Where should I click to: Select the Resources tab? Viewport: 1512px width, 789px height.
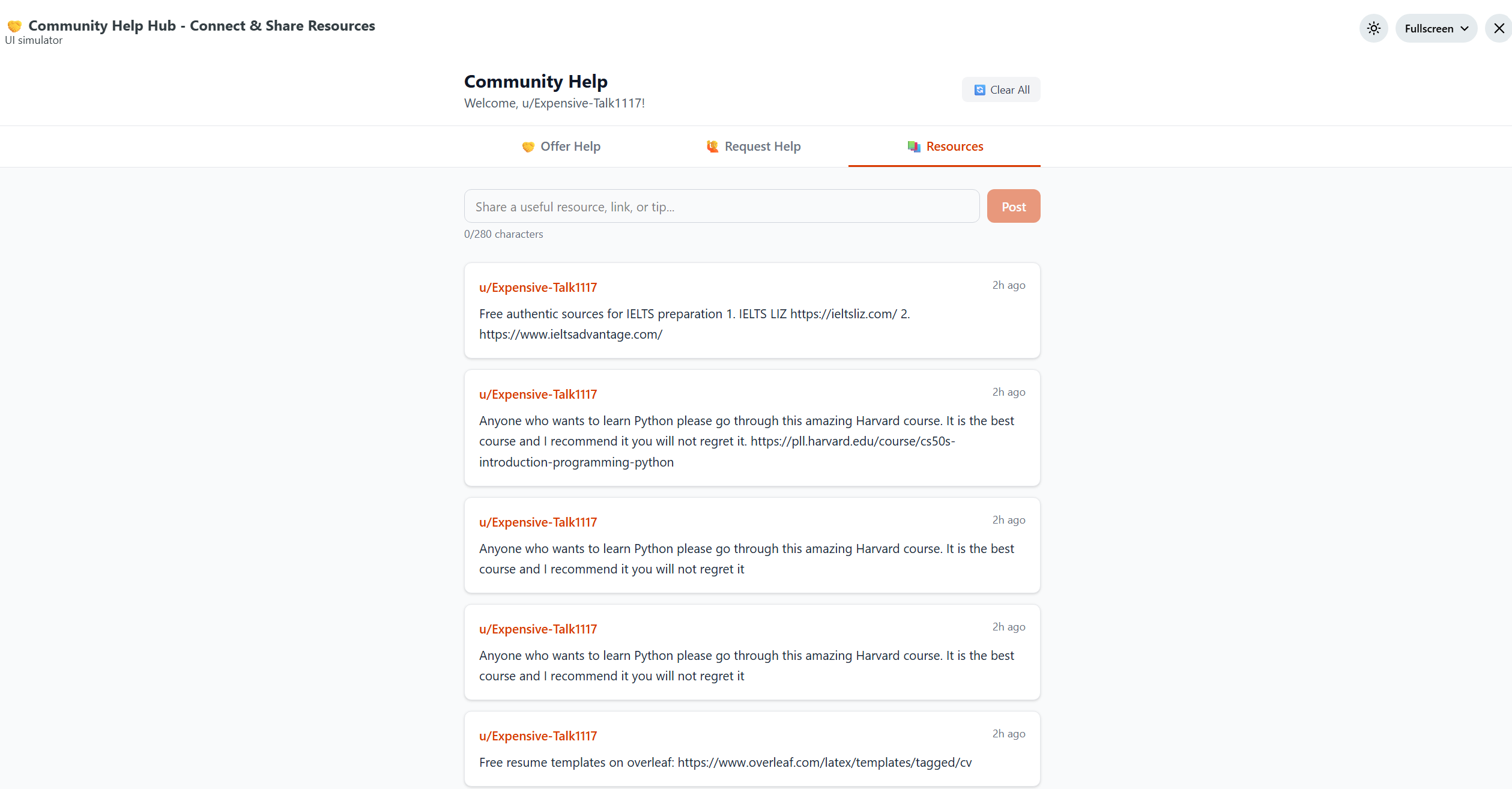pos(945,147)
